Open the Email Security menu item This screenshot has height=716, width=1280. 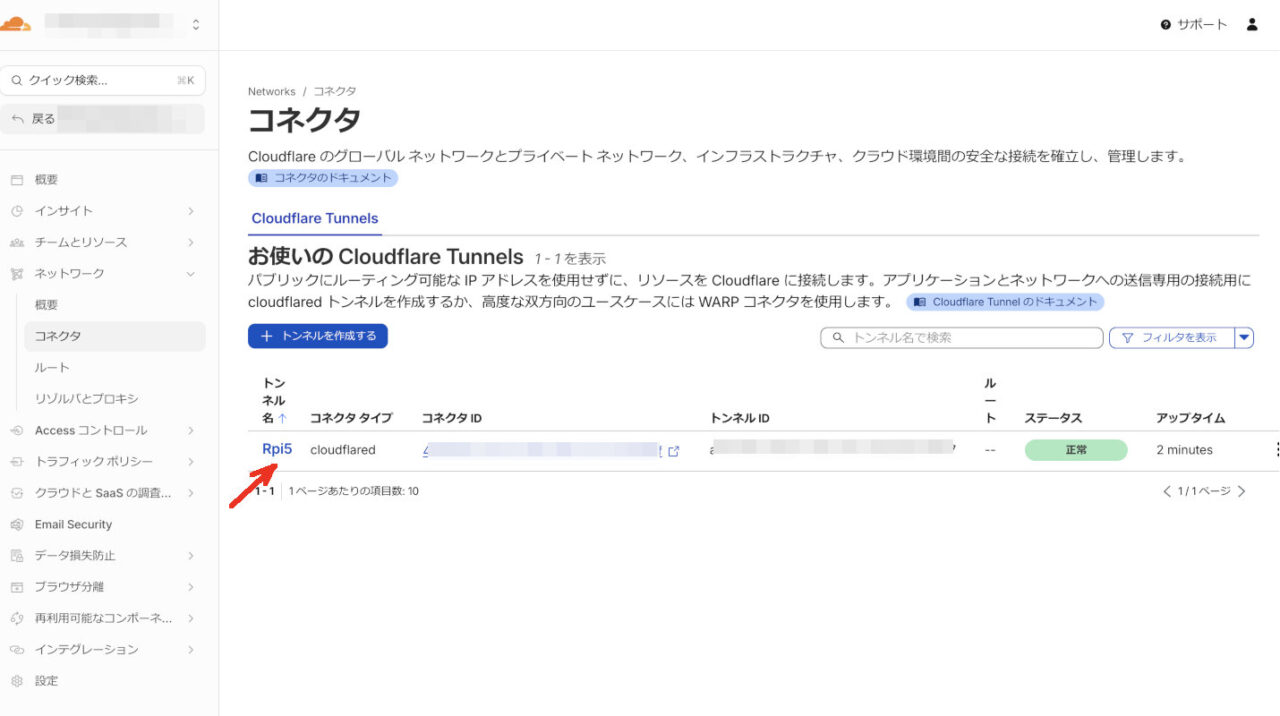[73, 524]
